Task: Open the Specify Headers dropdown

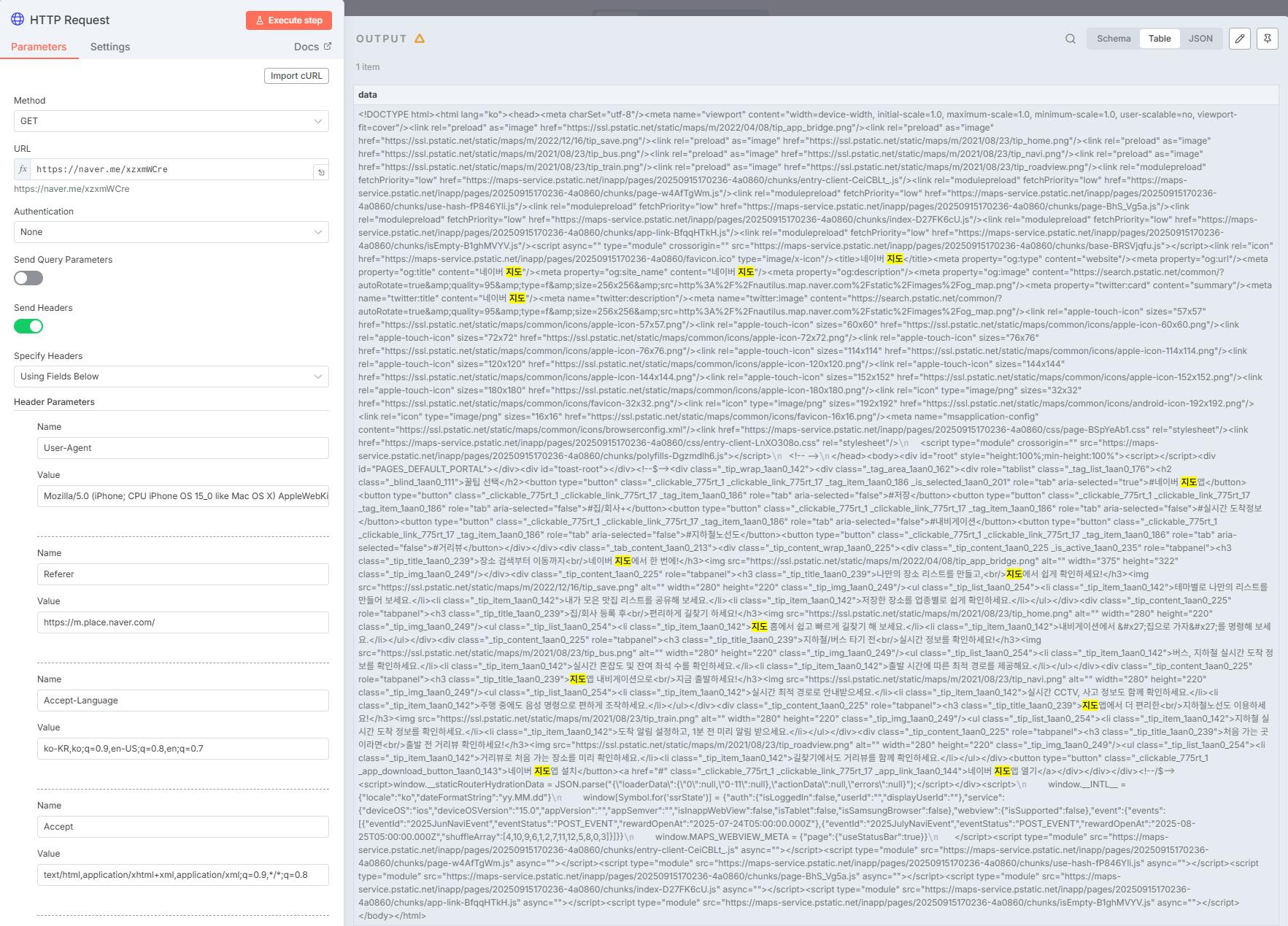Action: click(171, 377)
